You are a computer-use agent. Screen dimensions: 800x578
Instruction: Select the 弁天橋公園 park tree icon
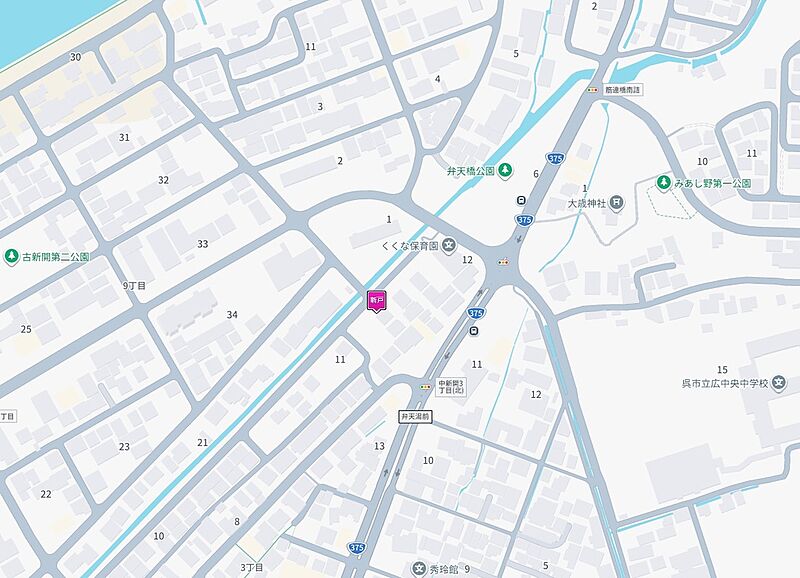505,170
